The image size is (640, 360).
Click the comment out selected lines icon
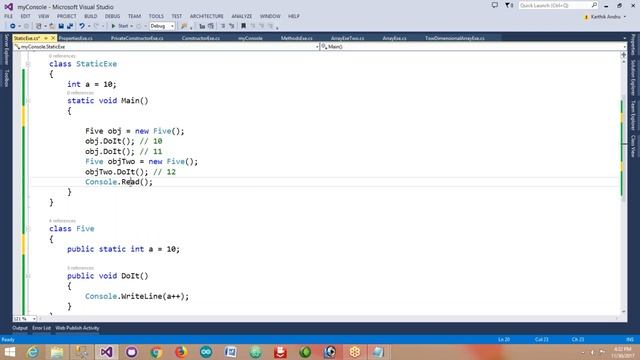tap(223, 26)
